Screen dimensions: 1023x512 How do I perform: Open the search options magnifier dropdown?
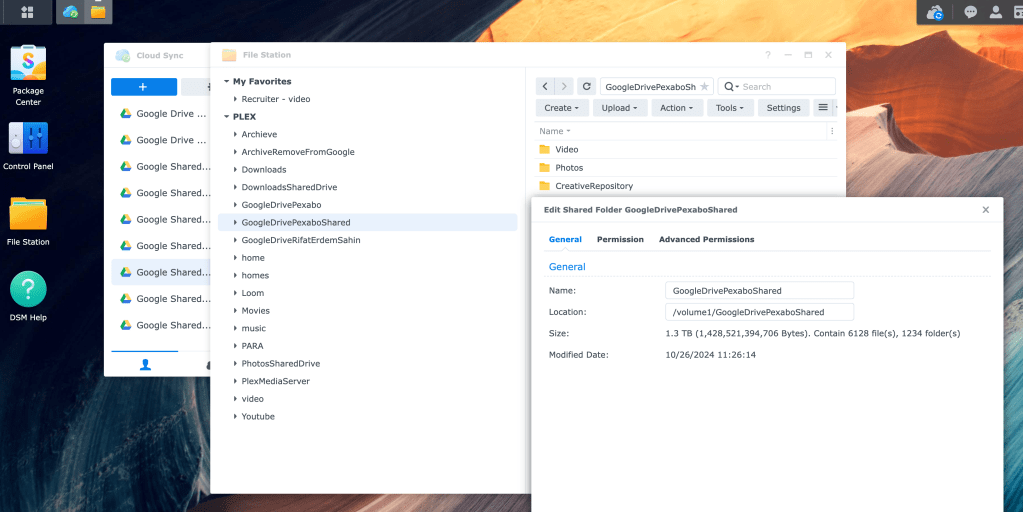732,87
